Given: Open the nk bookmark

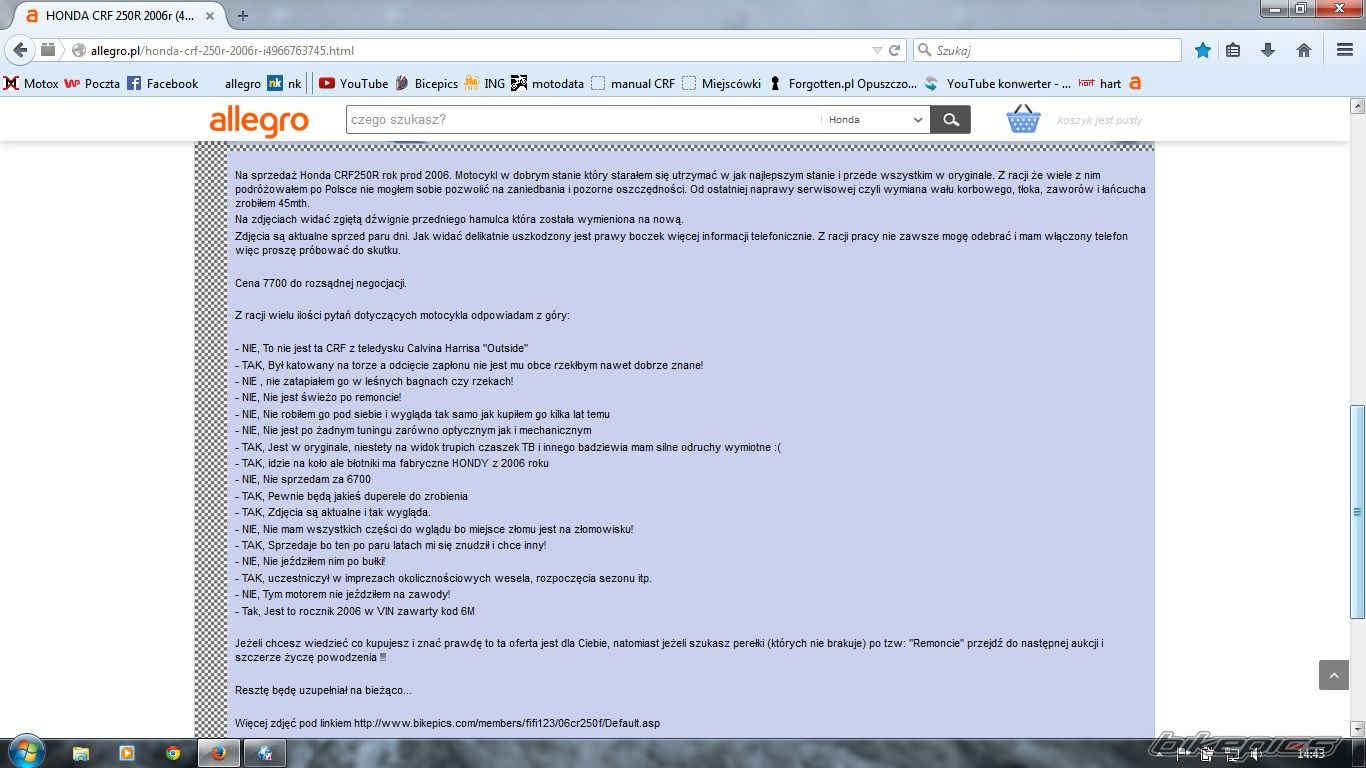Looking at the screenshot, I should coord(284,84).
